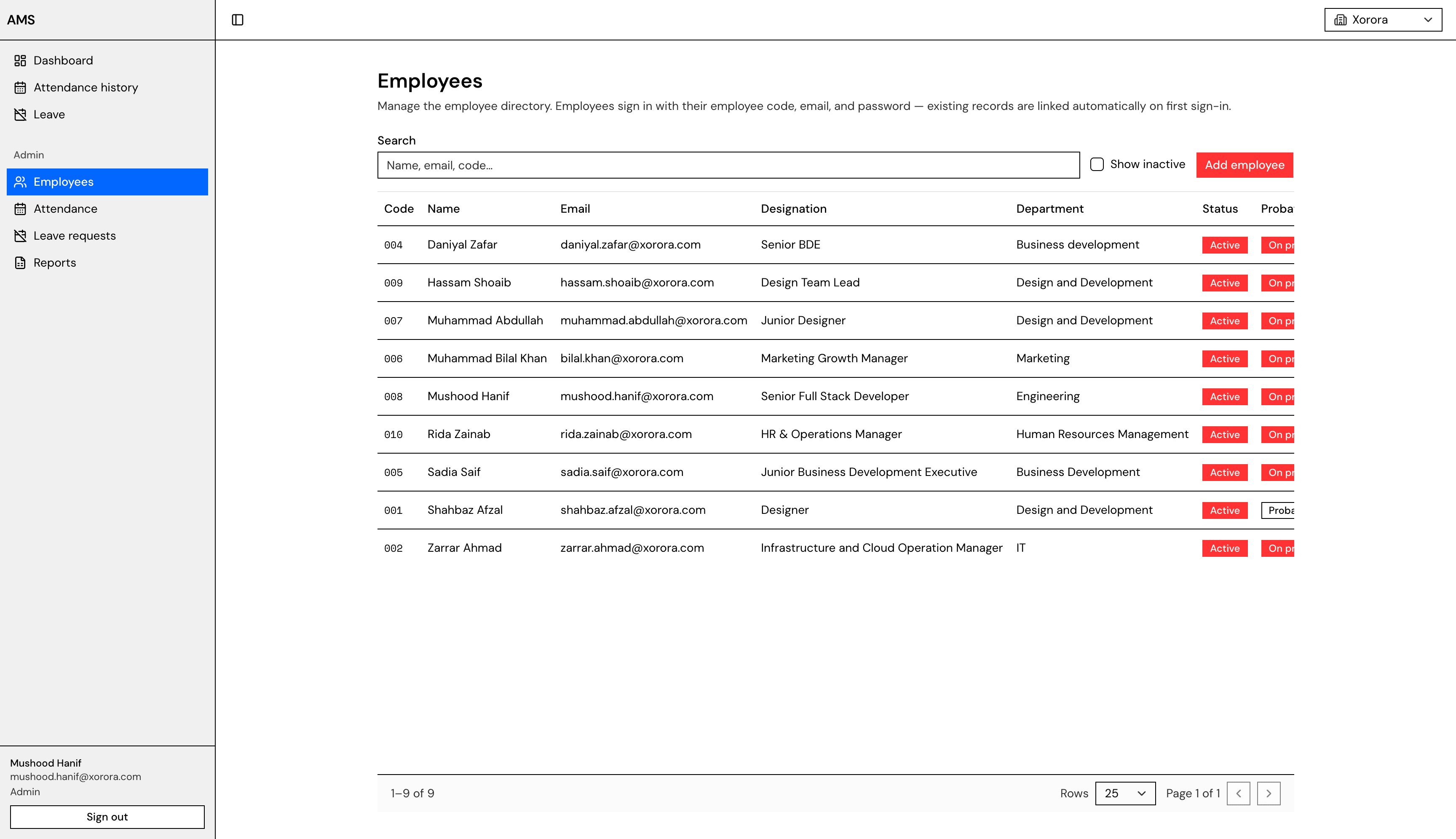Click the Design Team Lead designation
Image resolution: width=1456 pixels, height=839 pixels.
pyautogui.click(x=810, y=283)
